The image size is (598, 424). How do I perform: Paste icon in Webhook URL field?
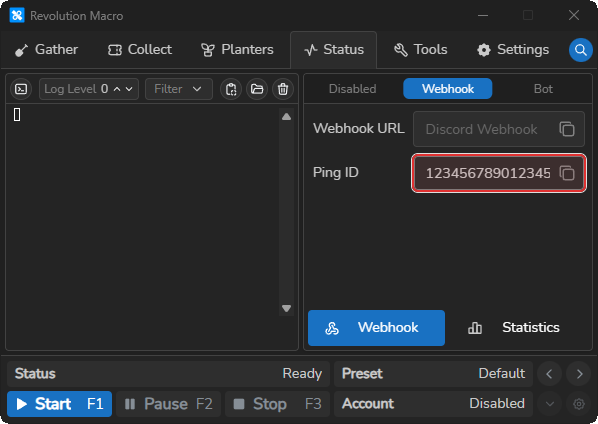click(567, 129)
